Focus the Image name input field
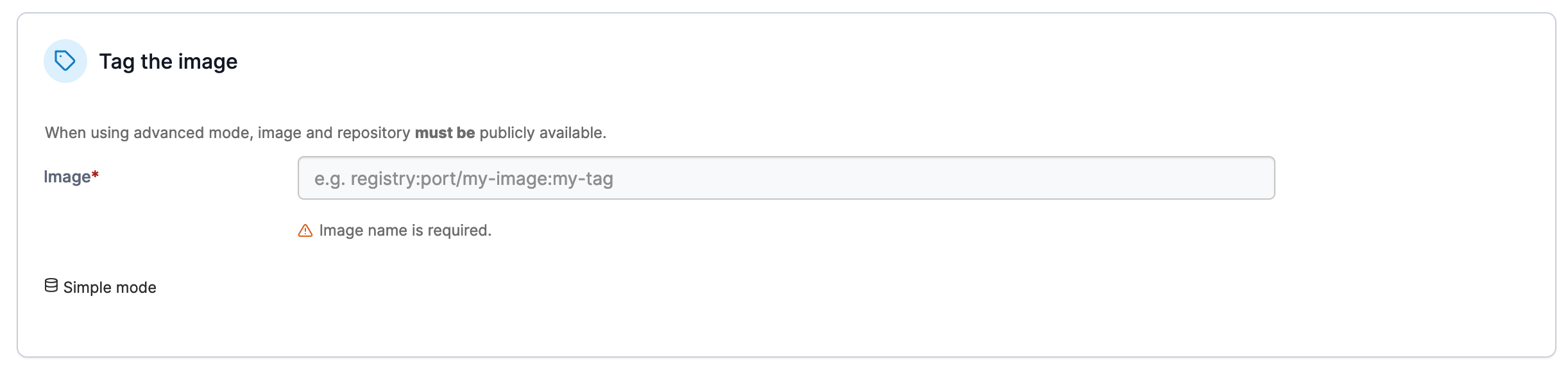Viewport: 1568px width, 375px height. [785, 178]
